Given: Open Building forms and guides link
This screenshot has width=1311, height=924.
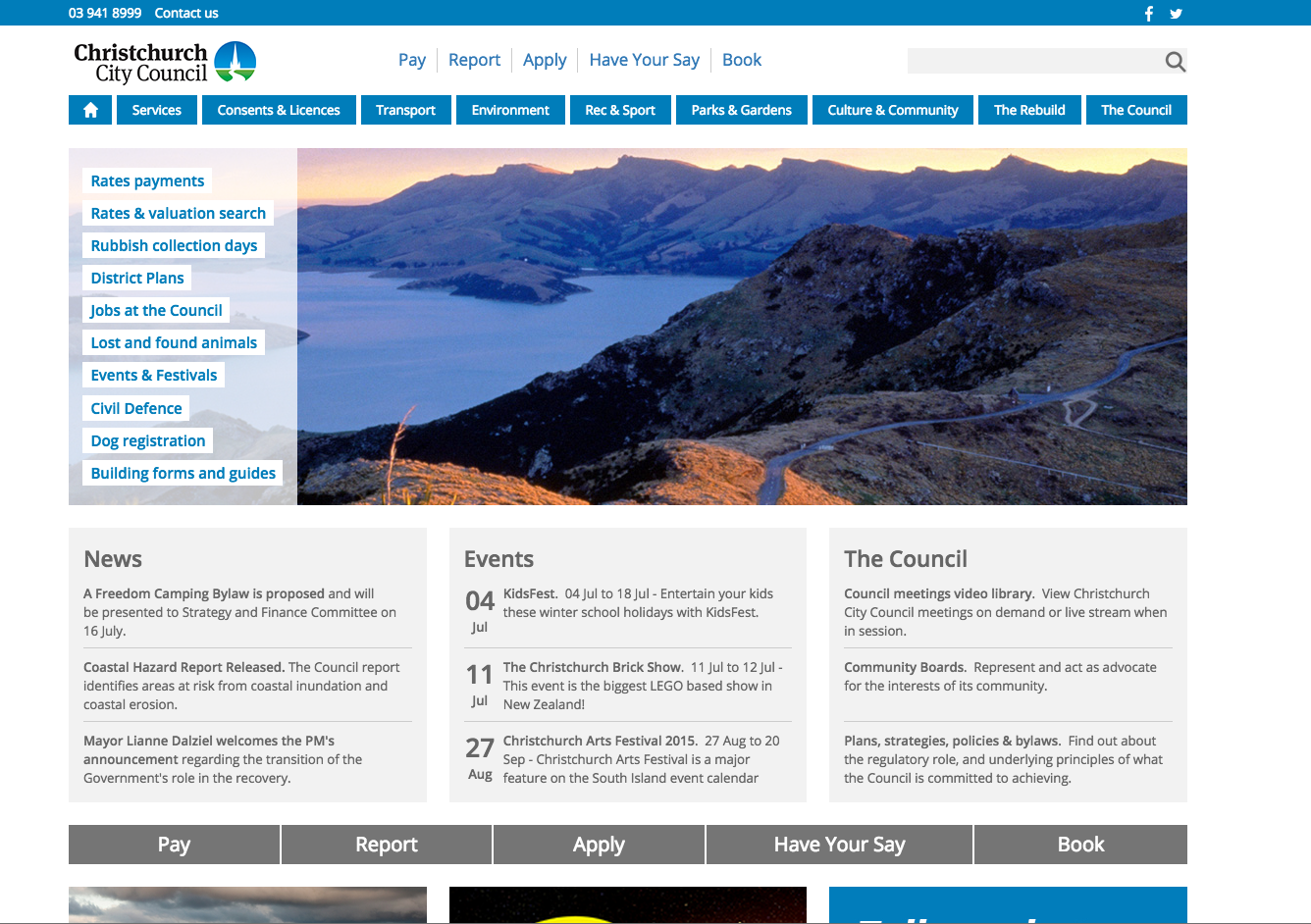Looking at the screenshot, I should 183,473.
